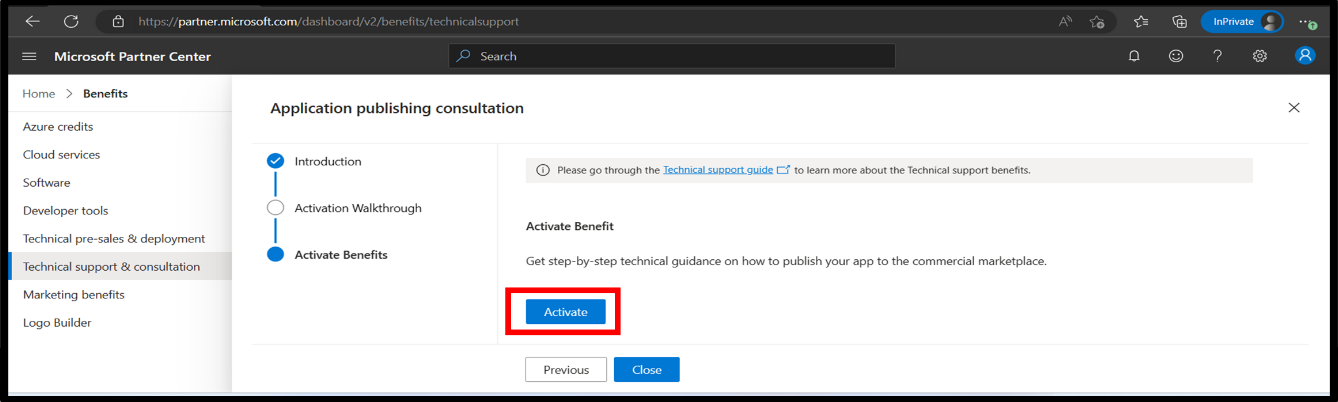This screenshot has width=1338, height=402.
Task: Open the settings gear icon
Action: (x=1260, y=56)
